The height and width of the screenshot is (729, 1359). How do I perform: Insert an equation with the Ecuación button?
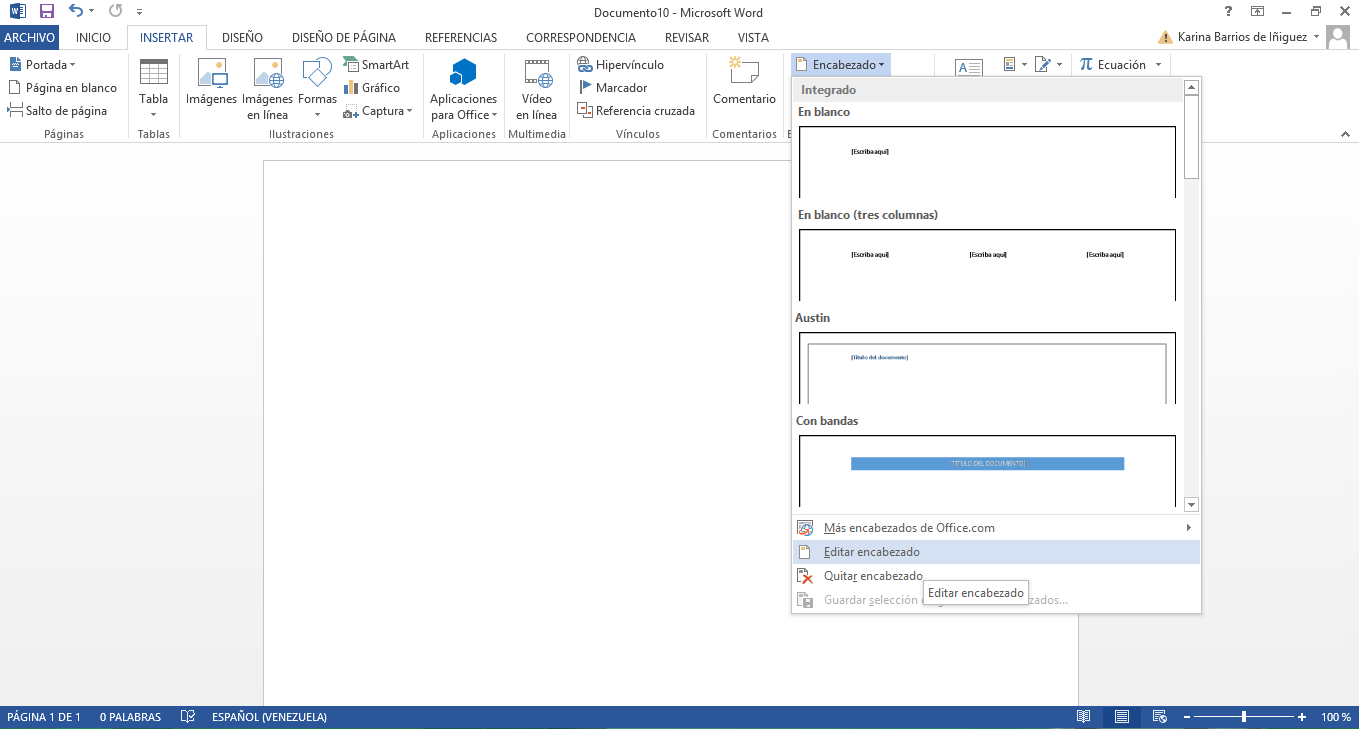(x=1113, y=64)
